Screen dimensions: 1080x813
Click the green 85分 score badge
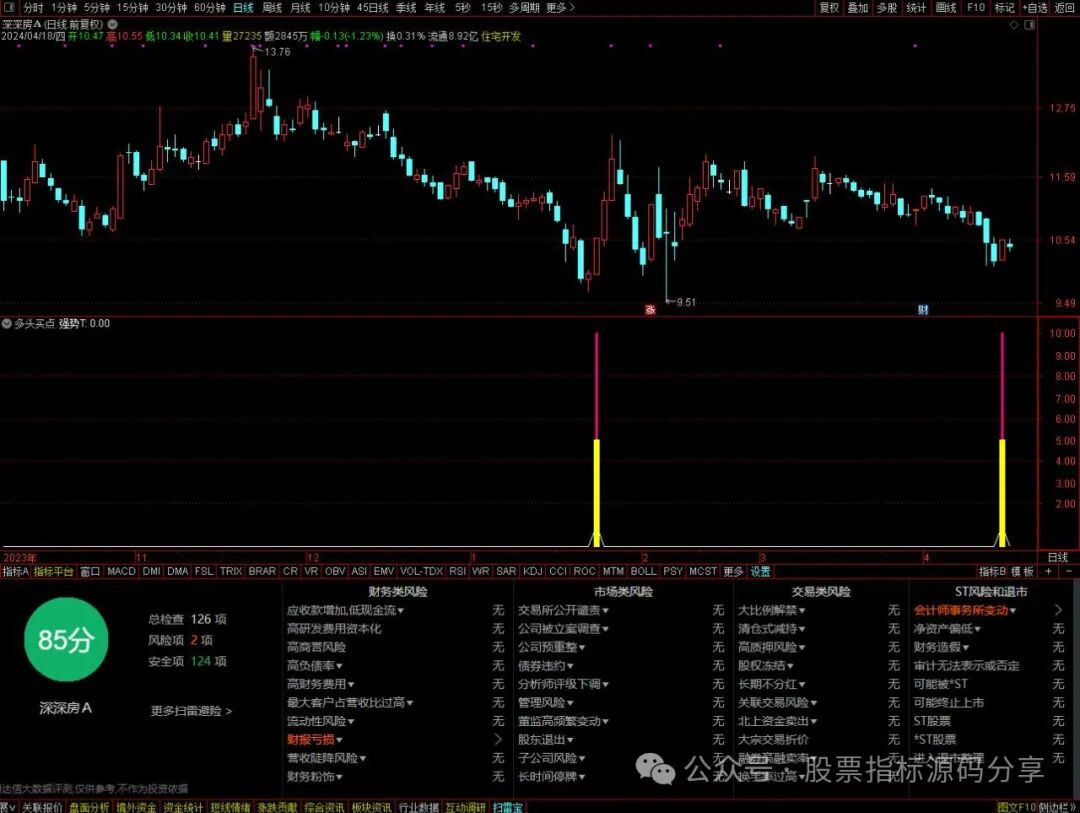[x=66, y=639]
